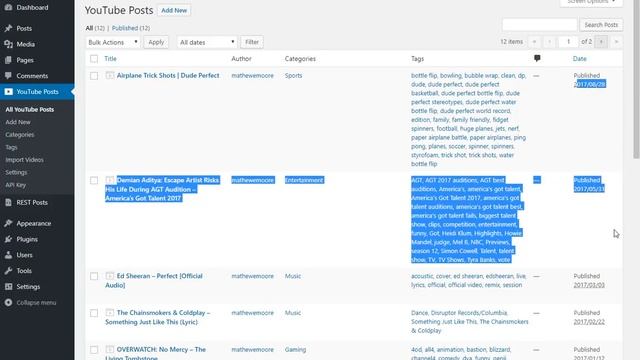The height and width of the screenshot is (360, 640).
Task: Open Import Videos submenu item
Action: (24, 160)
